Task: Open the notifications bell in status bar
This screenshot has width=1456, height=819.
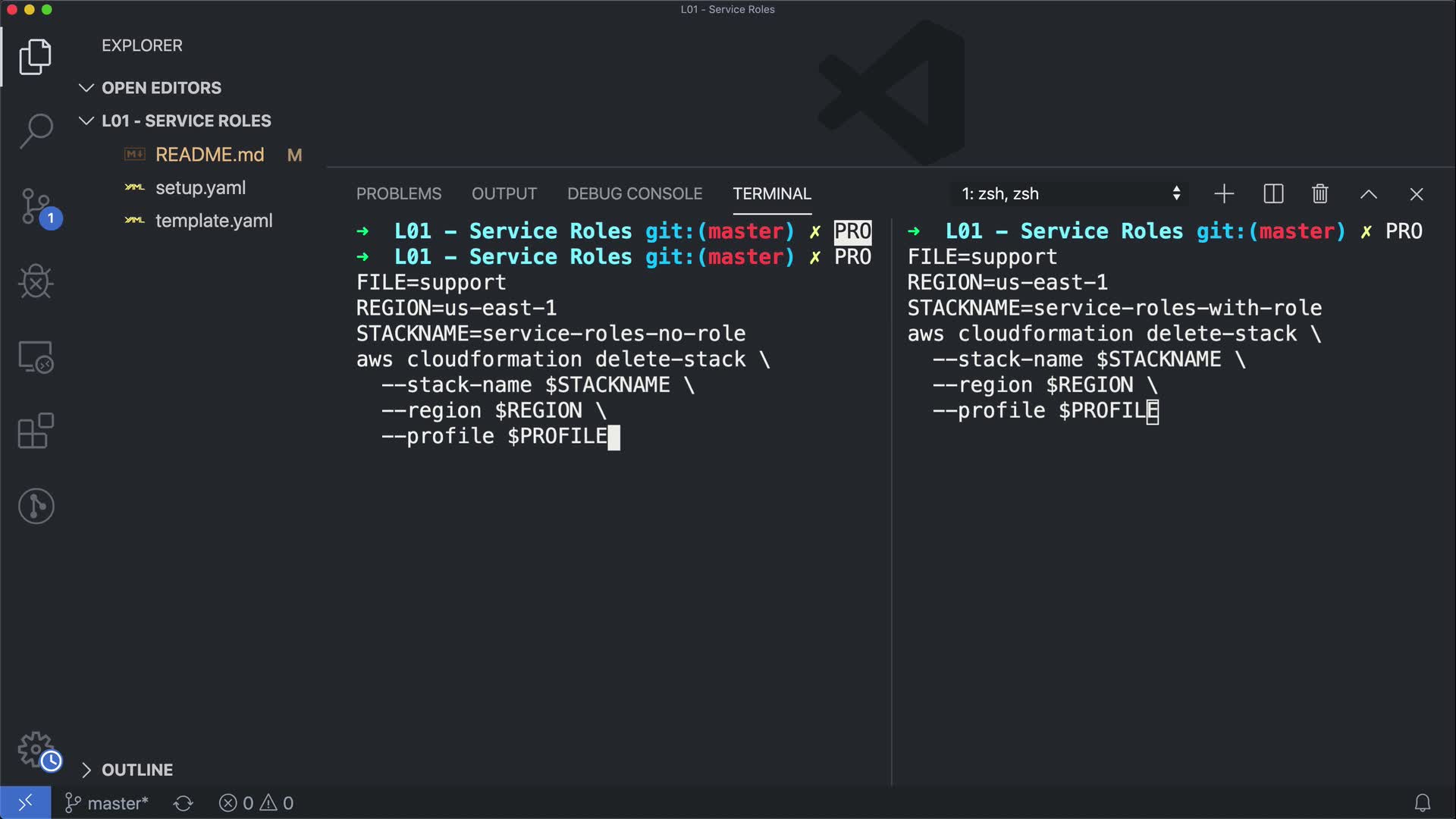Action: pos(1422,802)
